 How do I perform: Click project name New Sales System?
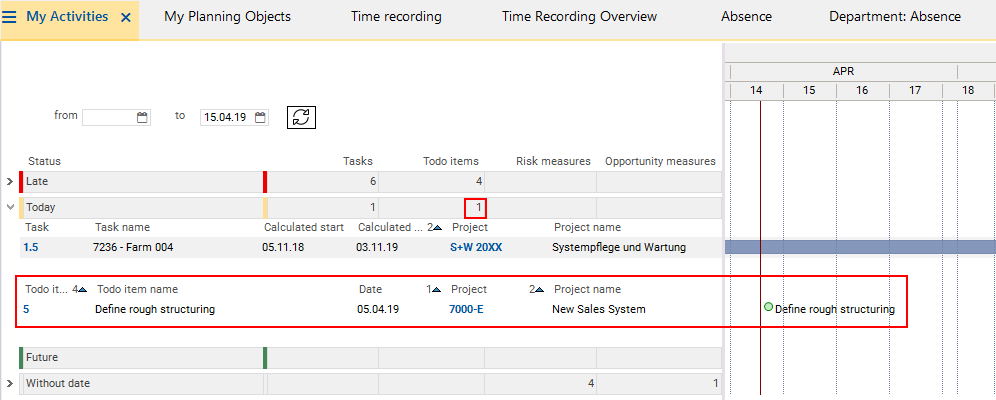pyautogui.click(x=599, y=310)
